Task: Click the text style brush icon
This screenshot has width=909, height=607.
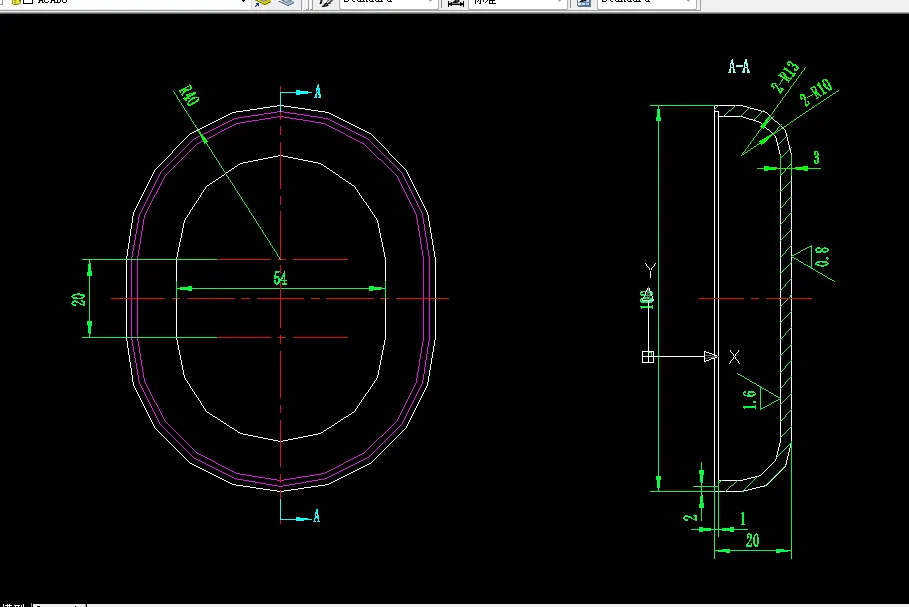Action: pos(327,2)
